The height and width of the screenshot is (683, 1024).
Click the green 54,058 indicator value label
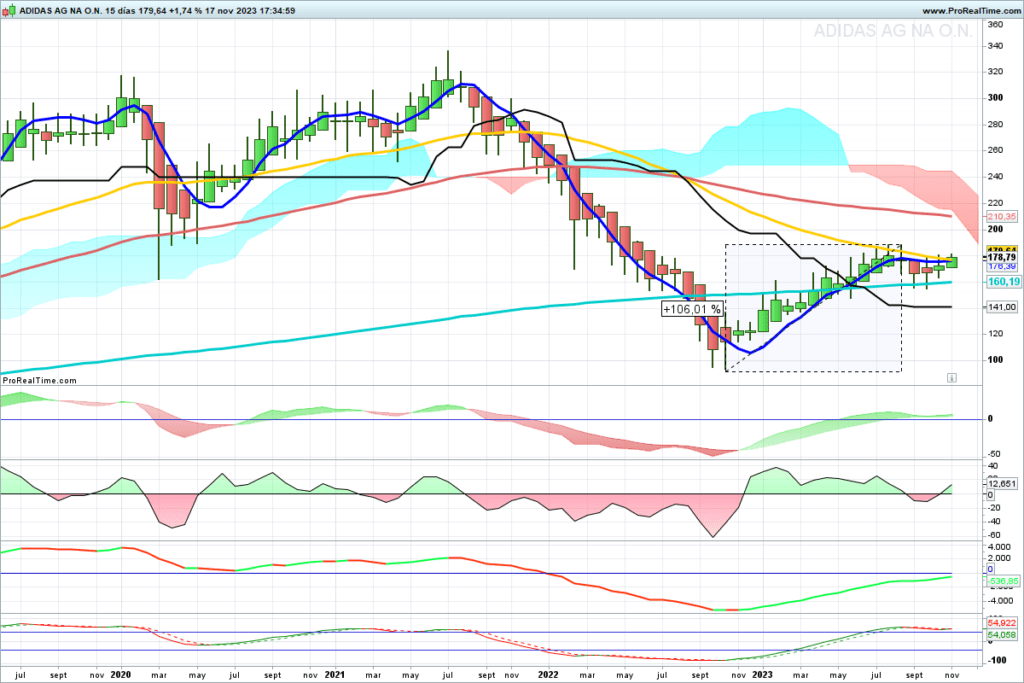point(1001,635)
